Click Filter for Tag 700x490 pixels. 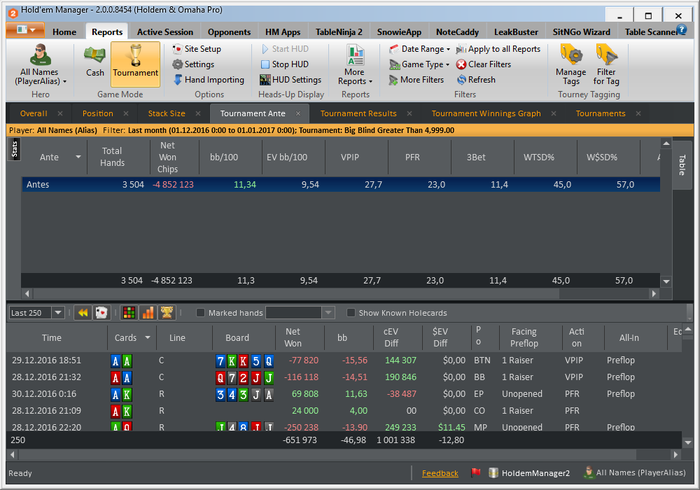[x=606, y=65]
